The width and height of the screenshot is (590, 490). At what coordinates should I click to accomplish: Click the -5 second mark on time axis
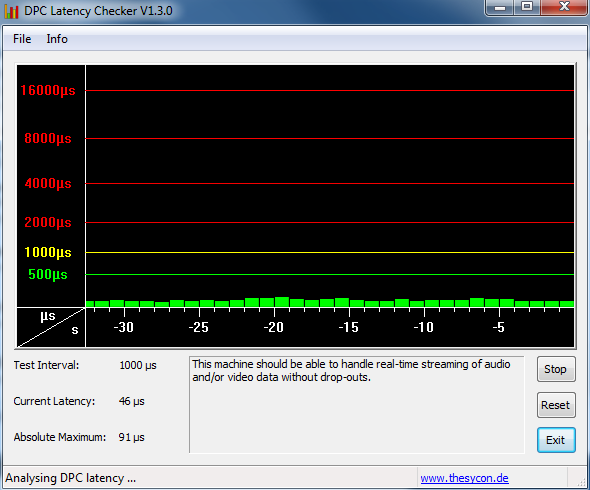pos(498,327)
